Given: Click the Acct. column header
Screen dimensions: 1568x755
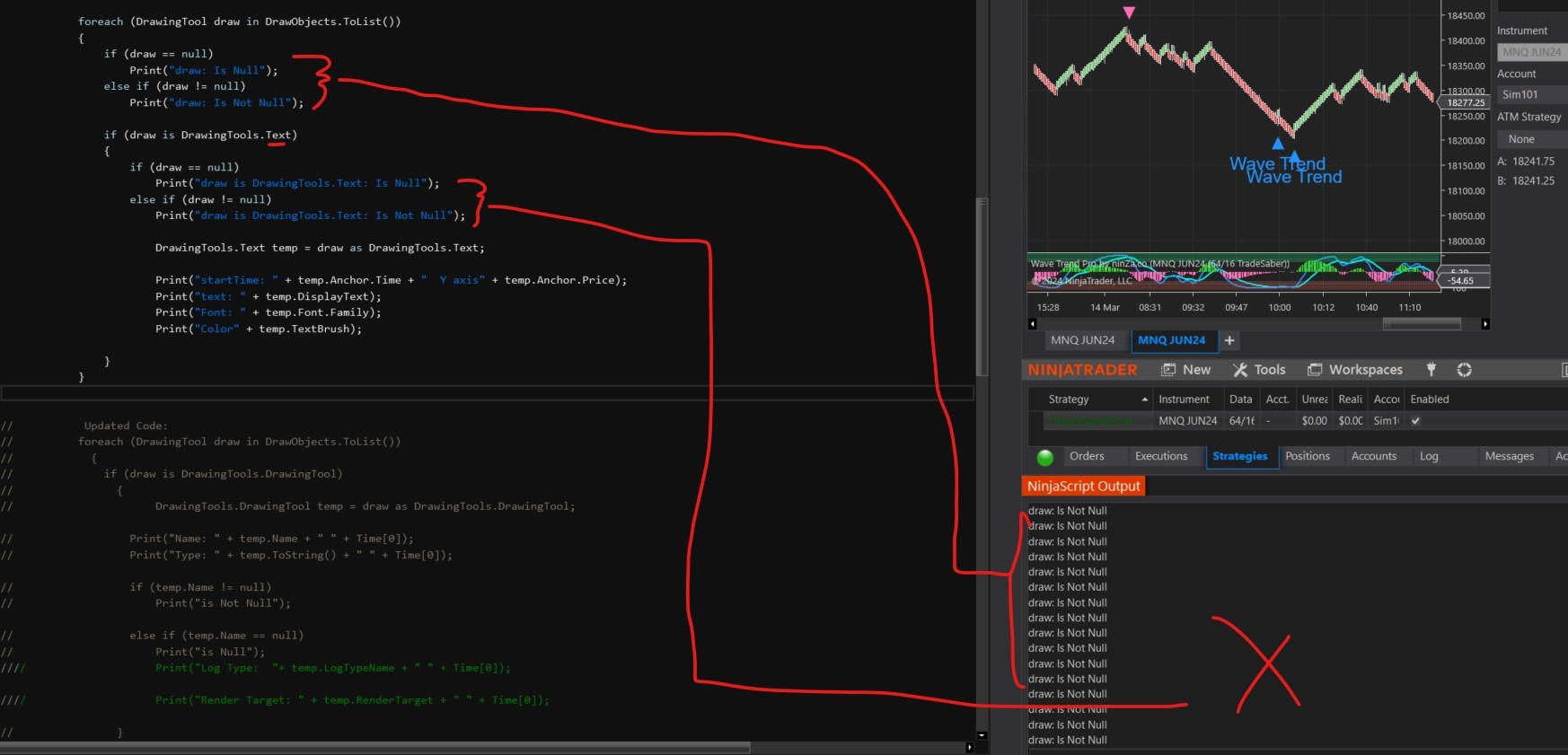Looking at the screenshot, I should click(1277, 399).
